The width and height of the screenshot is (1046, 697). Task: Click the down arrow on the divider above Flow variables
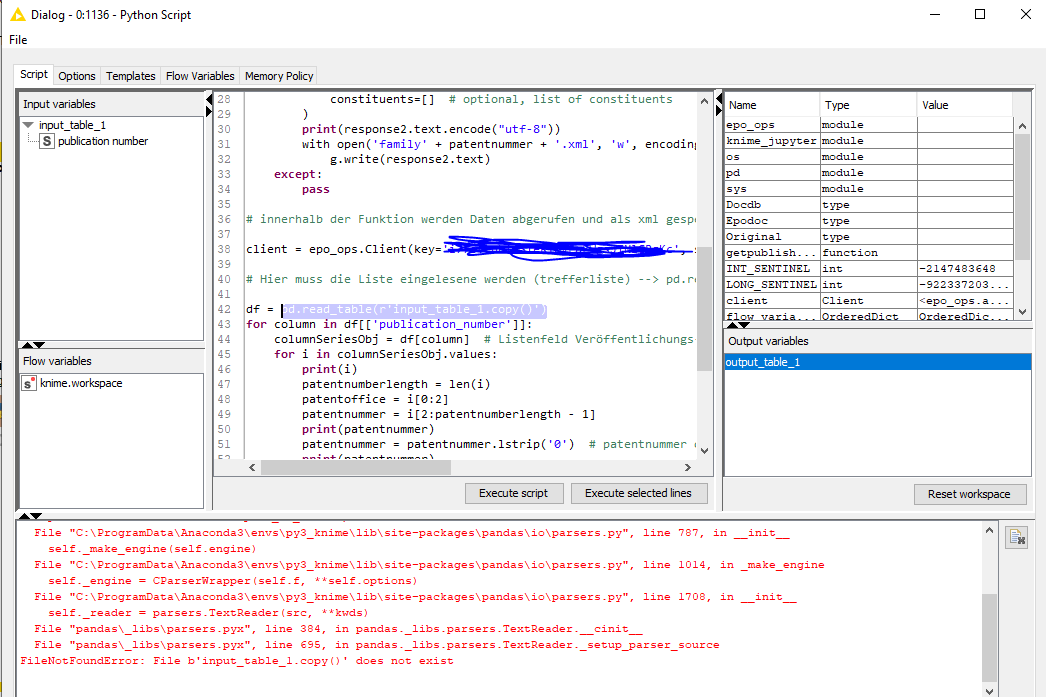[39, 345]
